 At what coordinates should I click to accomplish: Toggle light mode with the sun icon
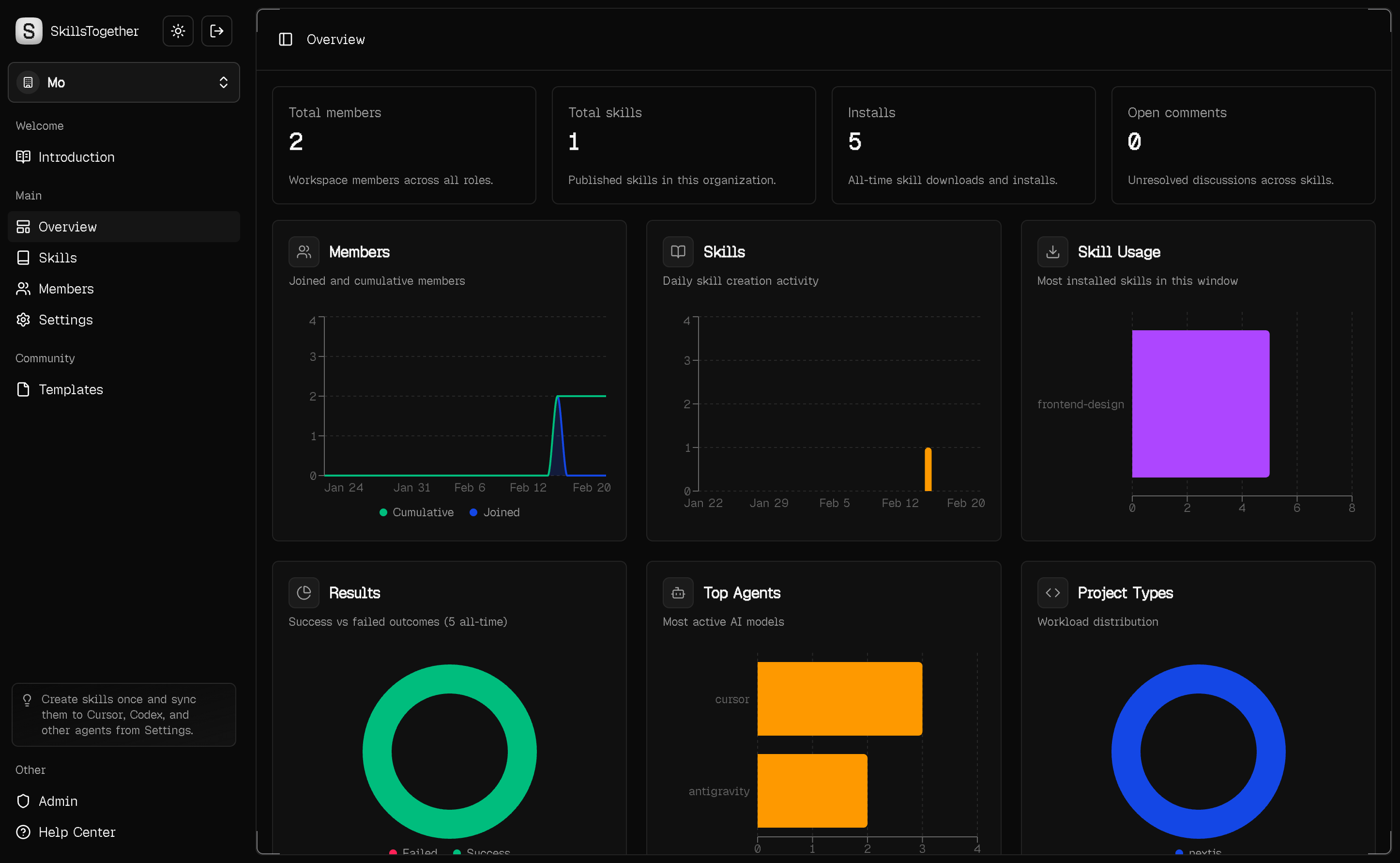(x=178, y=31)
